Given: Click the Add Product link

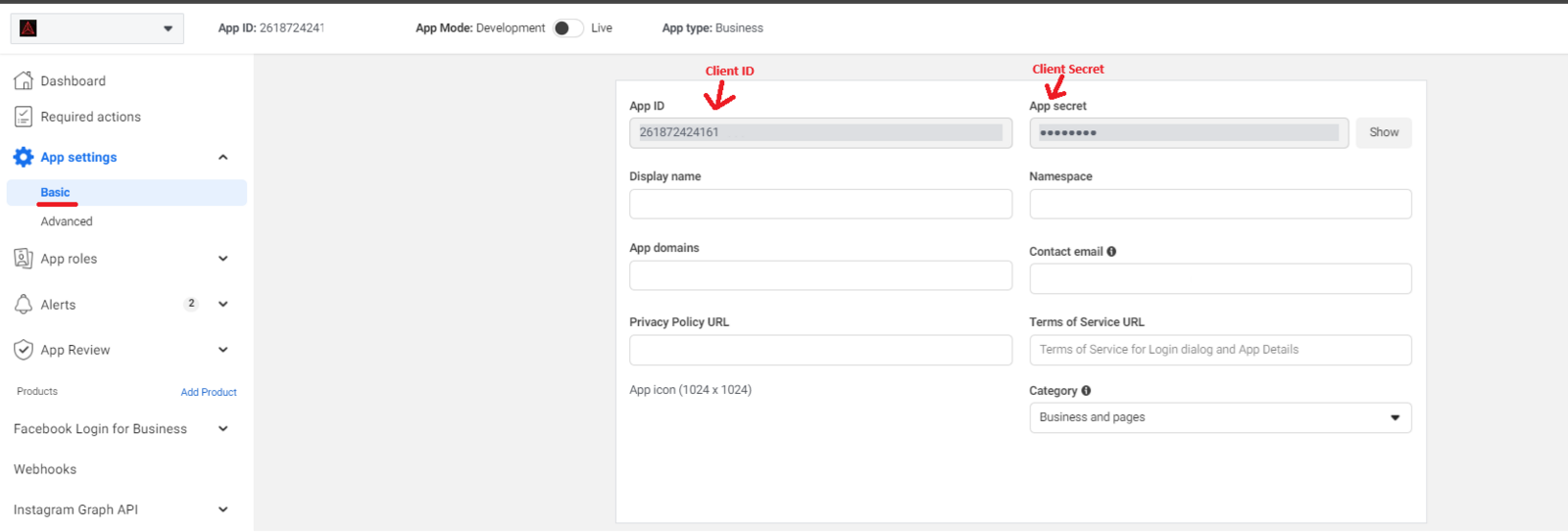Looking at the screenshot, I should [209, 392].
